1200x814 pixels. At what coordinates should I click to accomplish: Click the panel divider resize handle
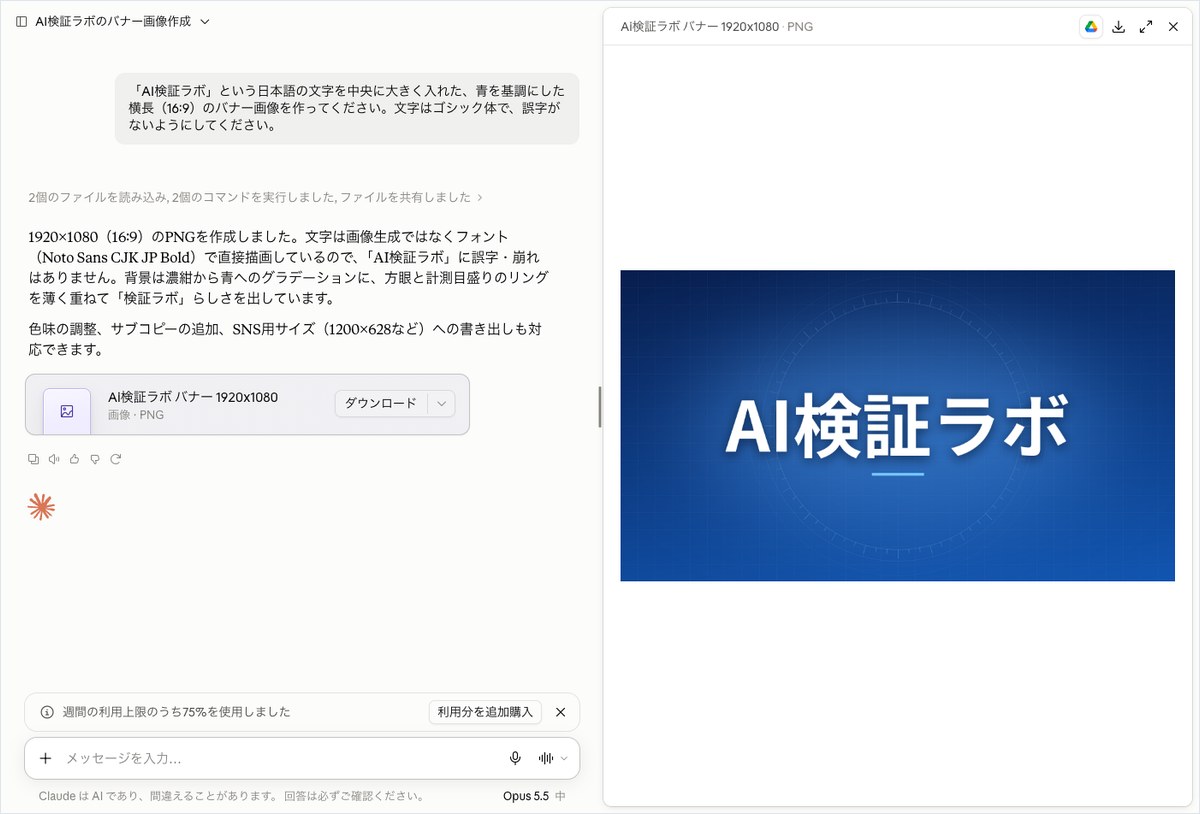coord(599,407)
